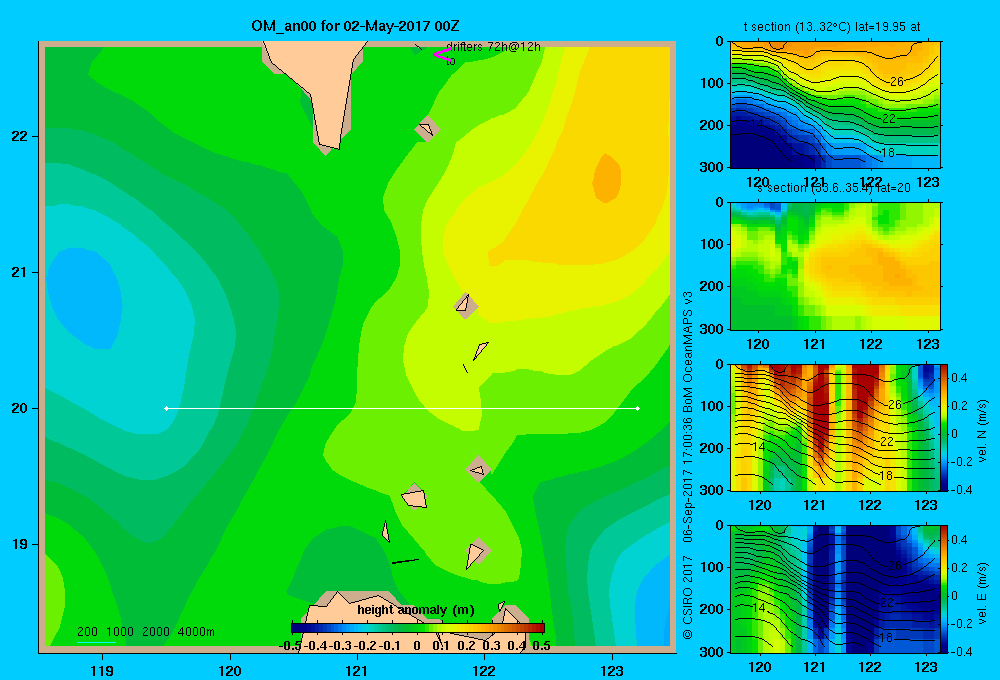The image size is (1000, 680).
Task: Click the "t section (13..32°C)" panel title
Action: click(x=832, y=27)
